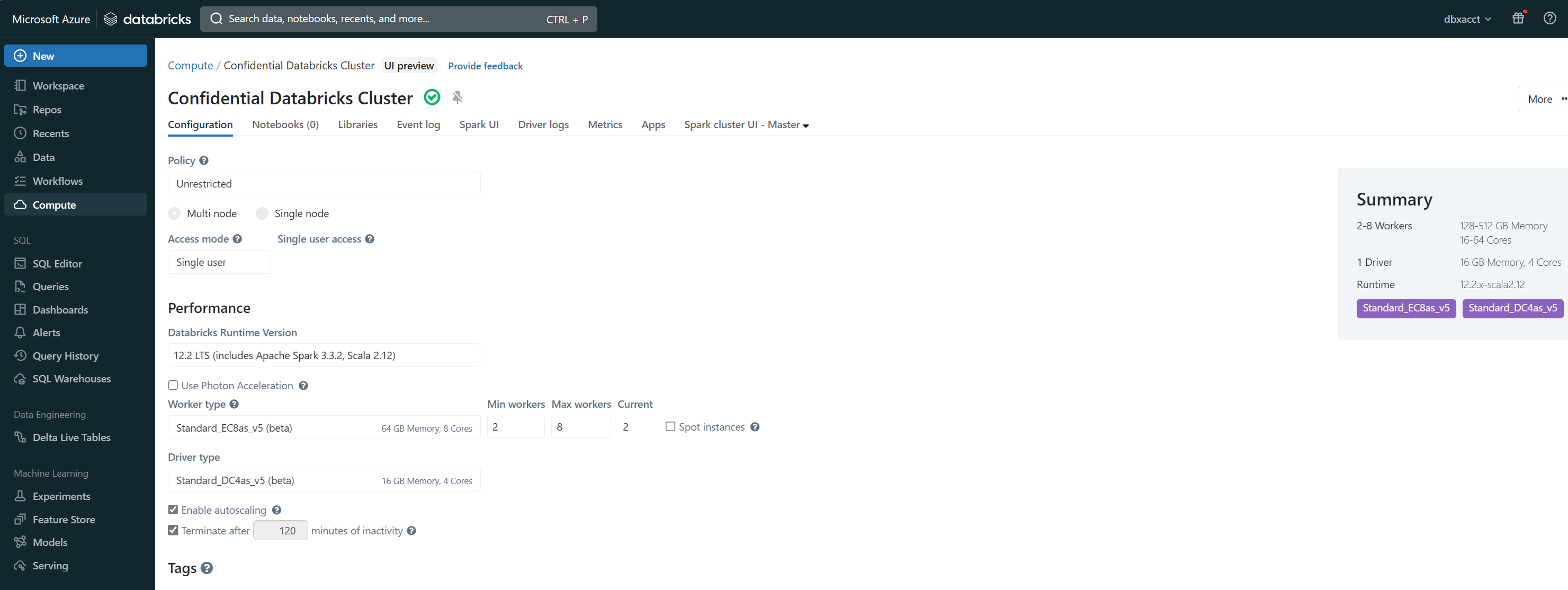This screenshot has height=590, width=1568.
Task: Open the Worker type Standard_EC8as_v5 dropdown
Action: pos(324,427)
